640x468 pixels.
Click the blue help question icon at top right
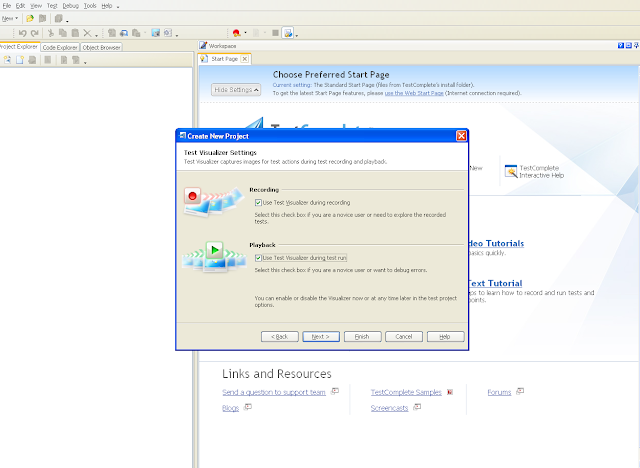621,45
